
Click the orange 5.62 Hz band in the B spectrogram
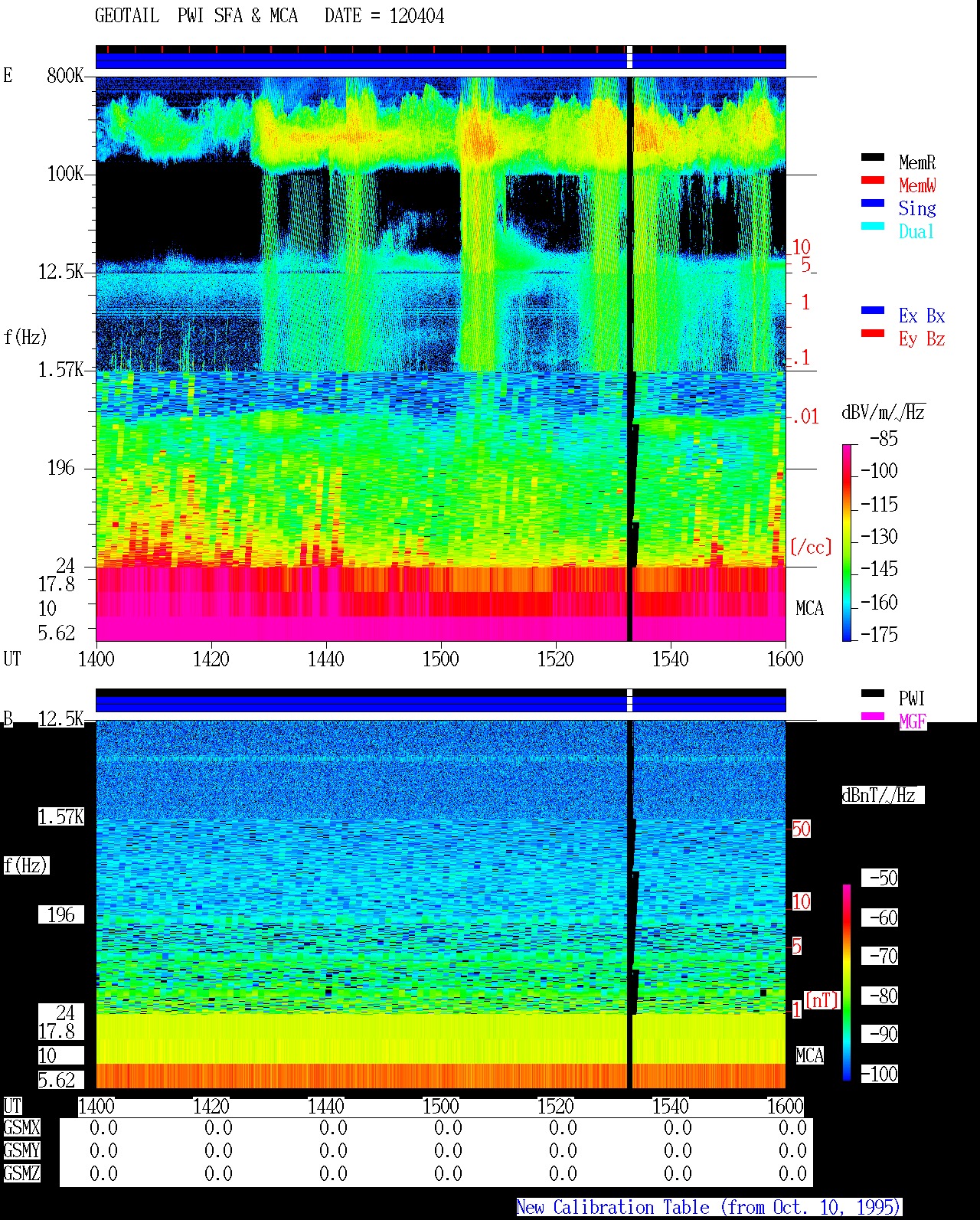pyautogui.click(x=440, y=1076)
